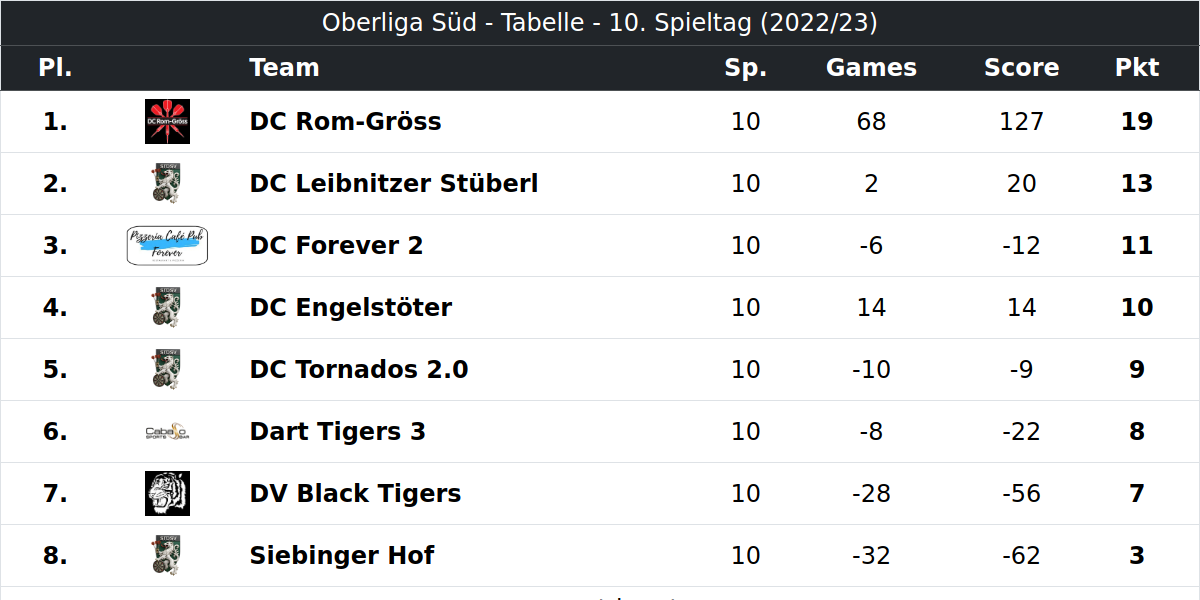Open the DV Black Tigers team name
1200x600 pixels.
click(x=355, y=493)
